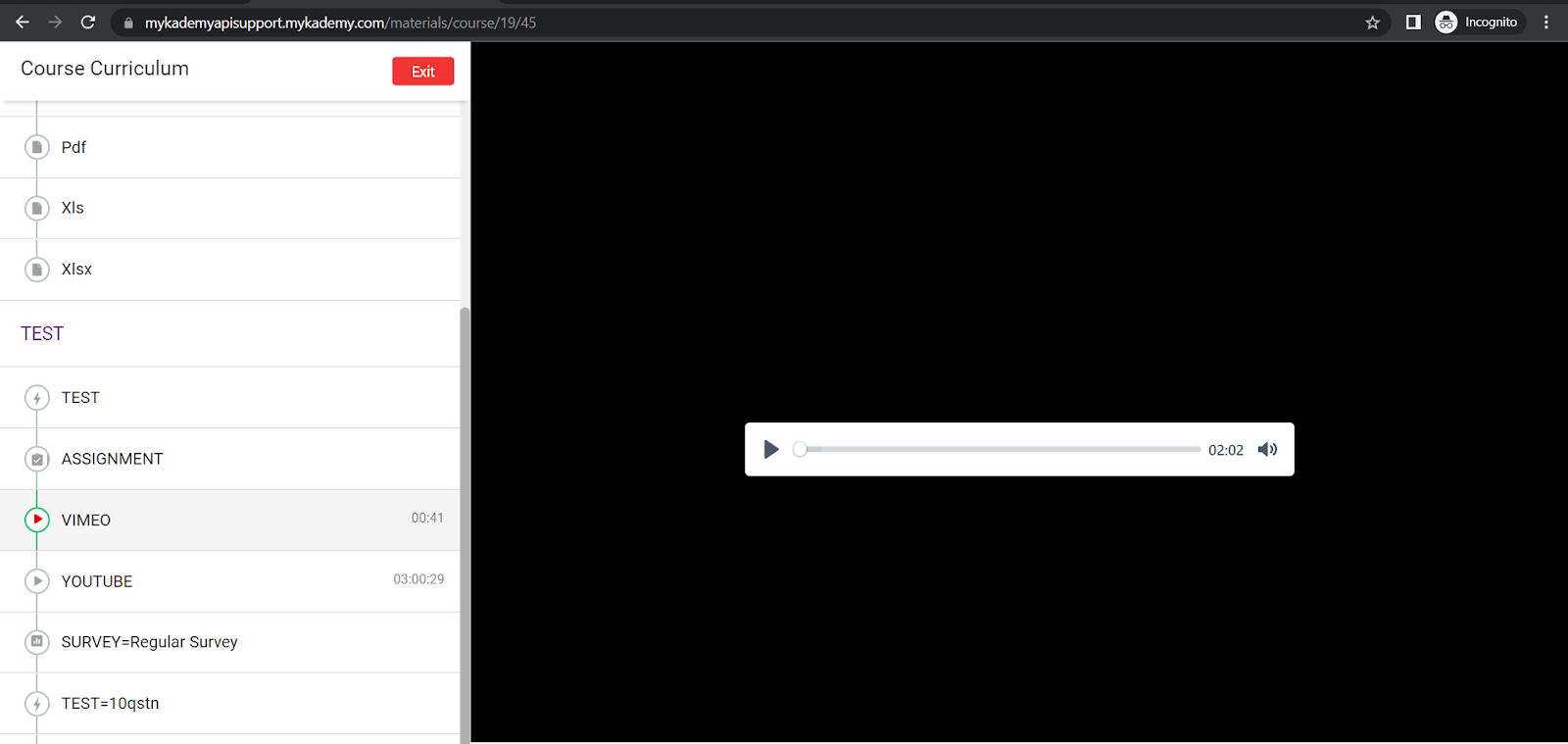Click the YOUTUBE play circle icon
Viewport: 1568px width, 744px height.
[x=37, y=581]
